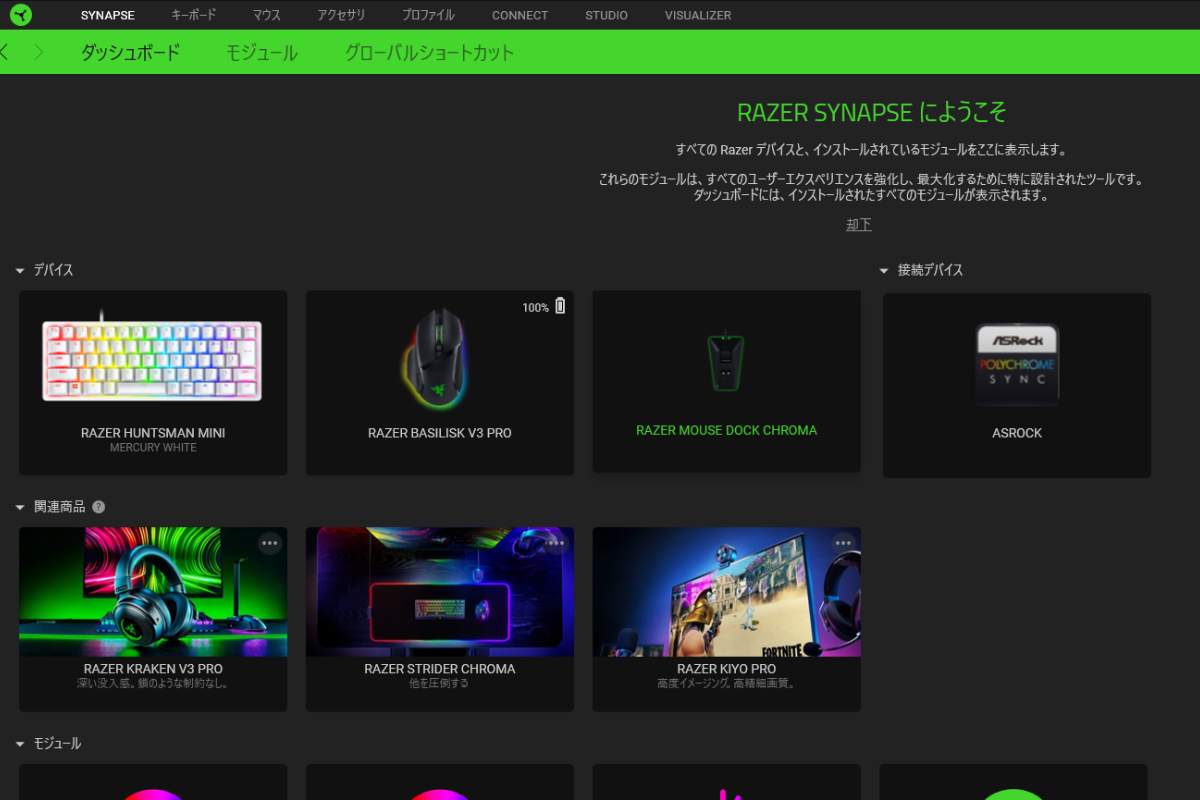The image size is (1200, 800).
Task: Collapse the デバイス section
Action: click(20, 271)
